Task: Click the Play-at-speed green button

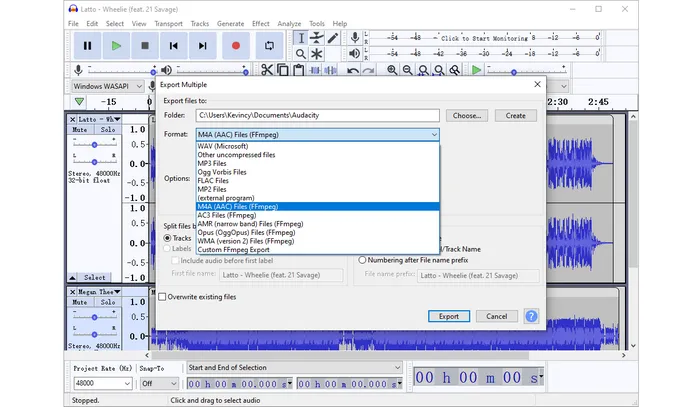Action: click(476, 70)
